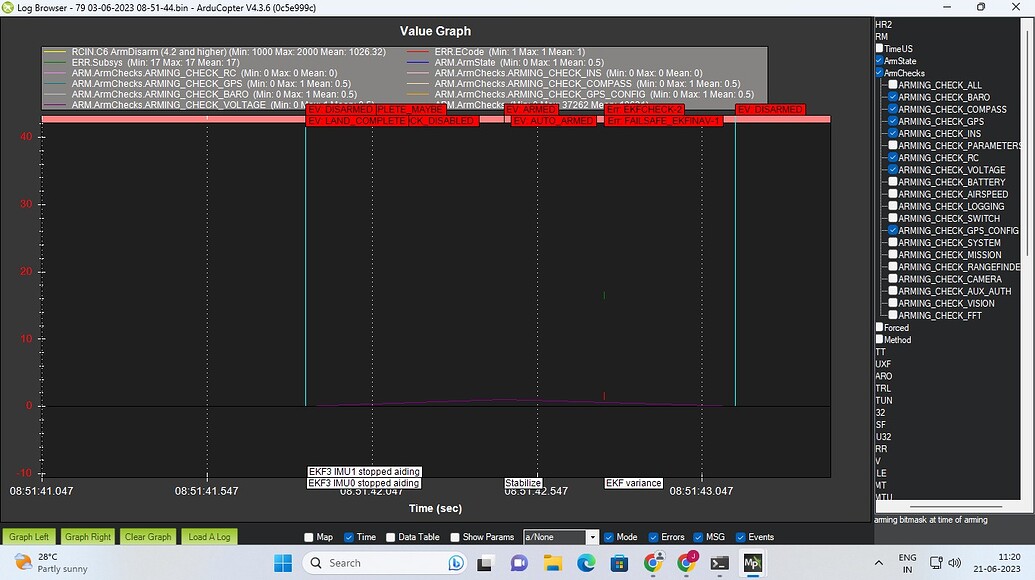The height and width of the screenshot is (580, 1035).
Task: Check ARMING_CHECK_BATTERY in the arming checks list
Action: tap(891, 182)
